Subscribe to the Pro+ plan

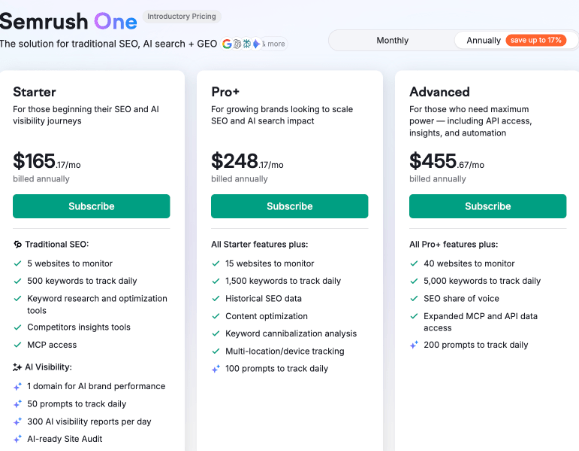click(290, 206)
